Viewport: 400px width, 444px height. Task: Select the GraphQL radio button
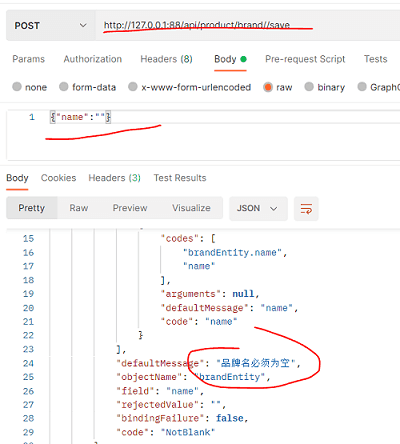coord(362,87)
